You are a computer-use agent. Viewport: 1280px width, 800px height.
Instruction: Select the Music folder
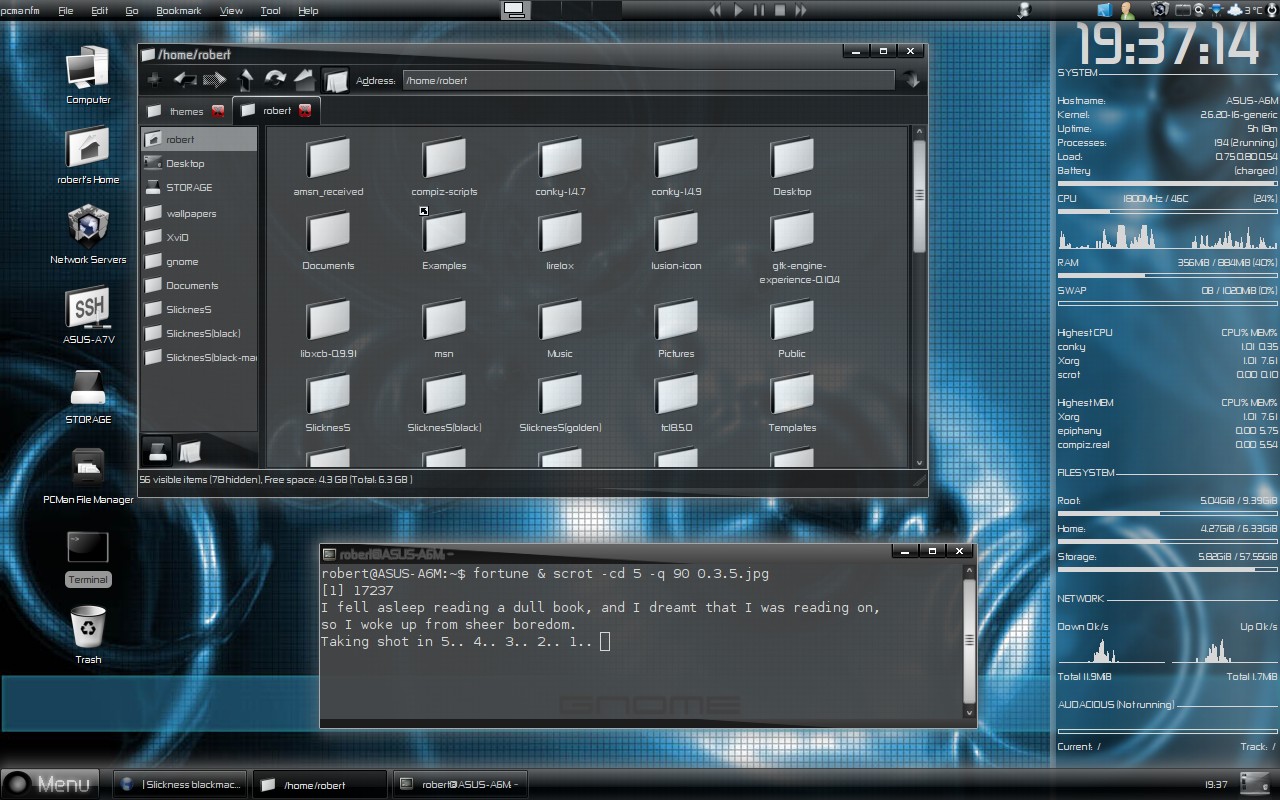pos(560,328)
